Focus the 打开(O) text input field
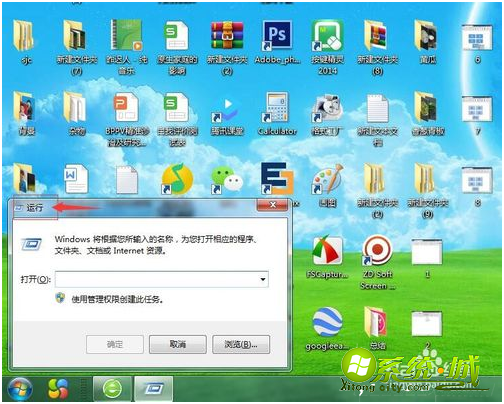This screenshot has width=504, height=404. pyautogui.click(x=162, y=279)
